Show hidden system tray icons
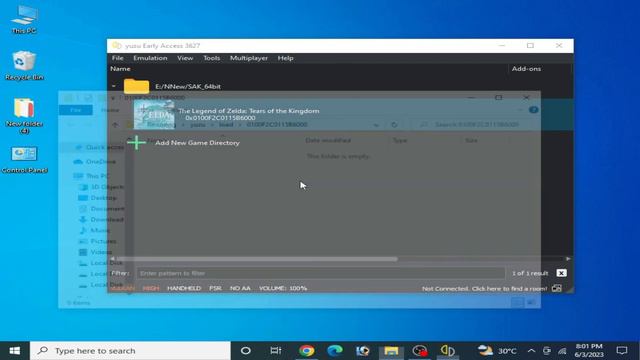This screenshot has width=640, height=360. [x=531, y=351]
